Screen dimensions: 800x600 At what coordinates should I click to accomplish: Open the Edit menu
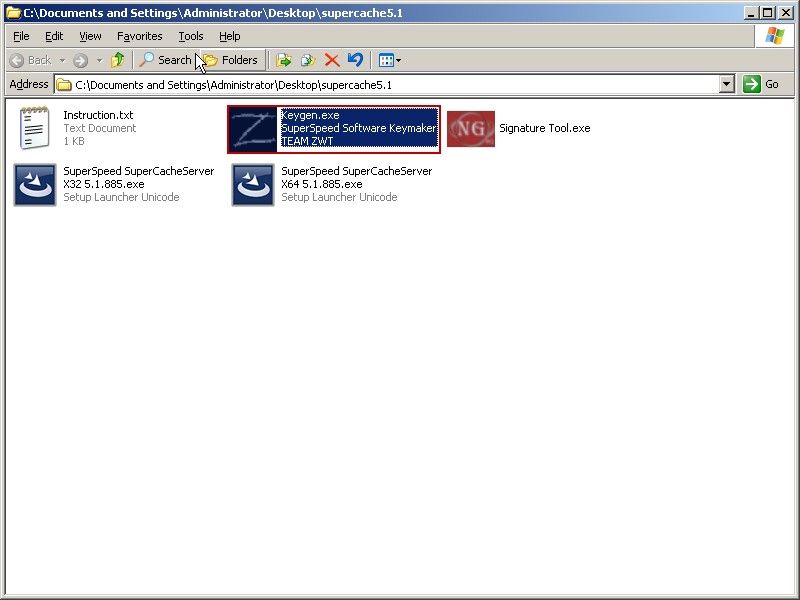[x=54, y=36]
